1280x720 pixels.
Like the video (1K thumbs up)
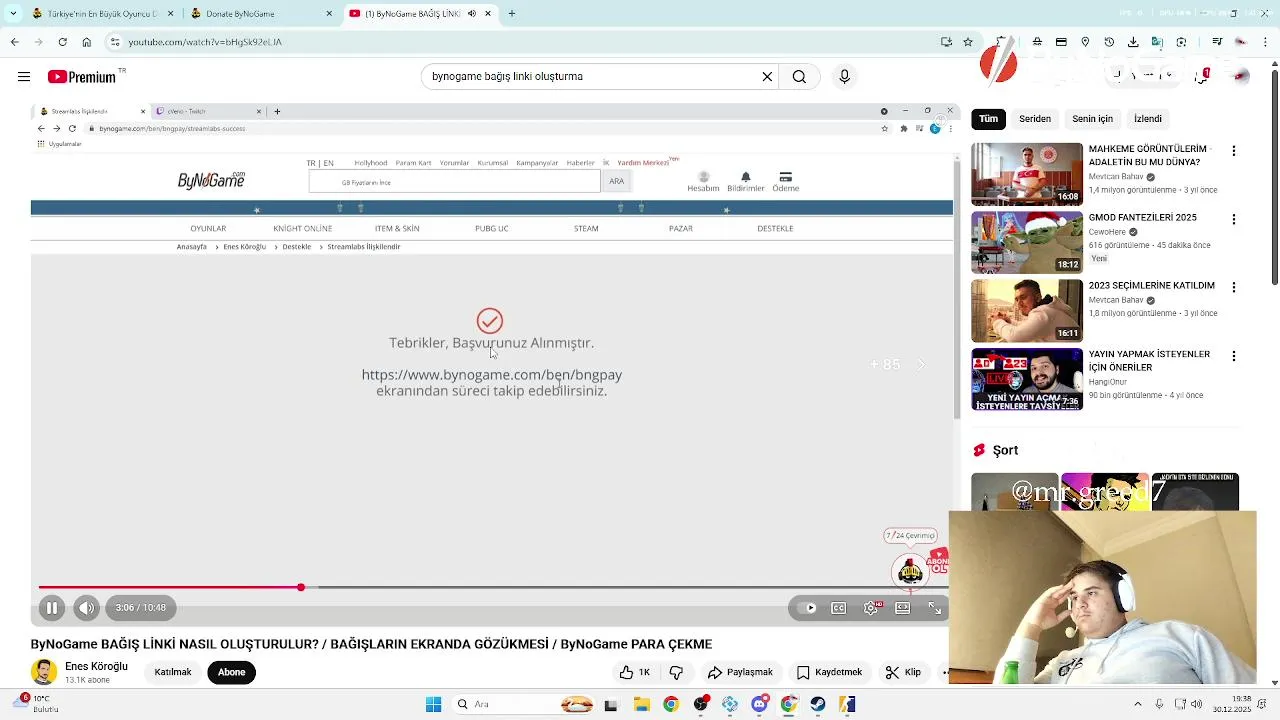[635, 672]
